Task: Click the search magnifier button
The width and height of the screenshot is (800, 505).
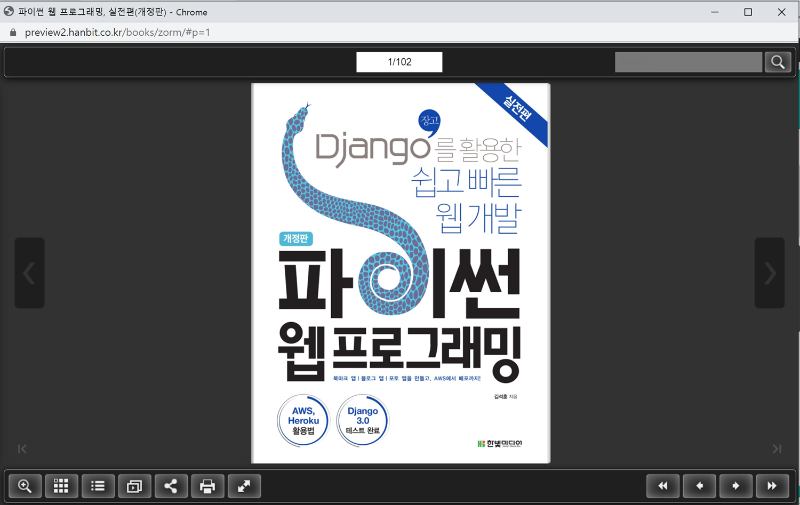Action: 778,62
